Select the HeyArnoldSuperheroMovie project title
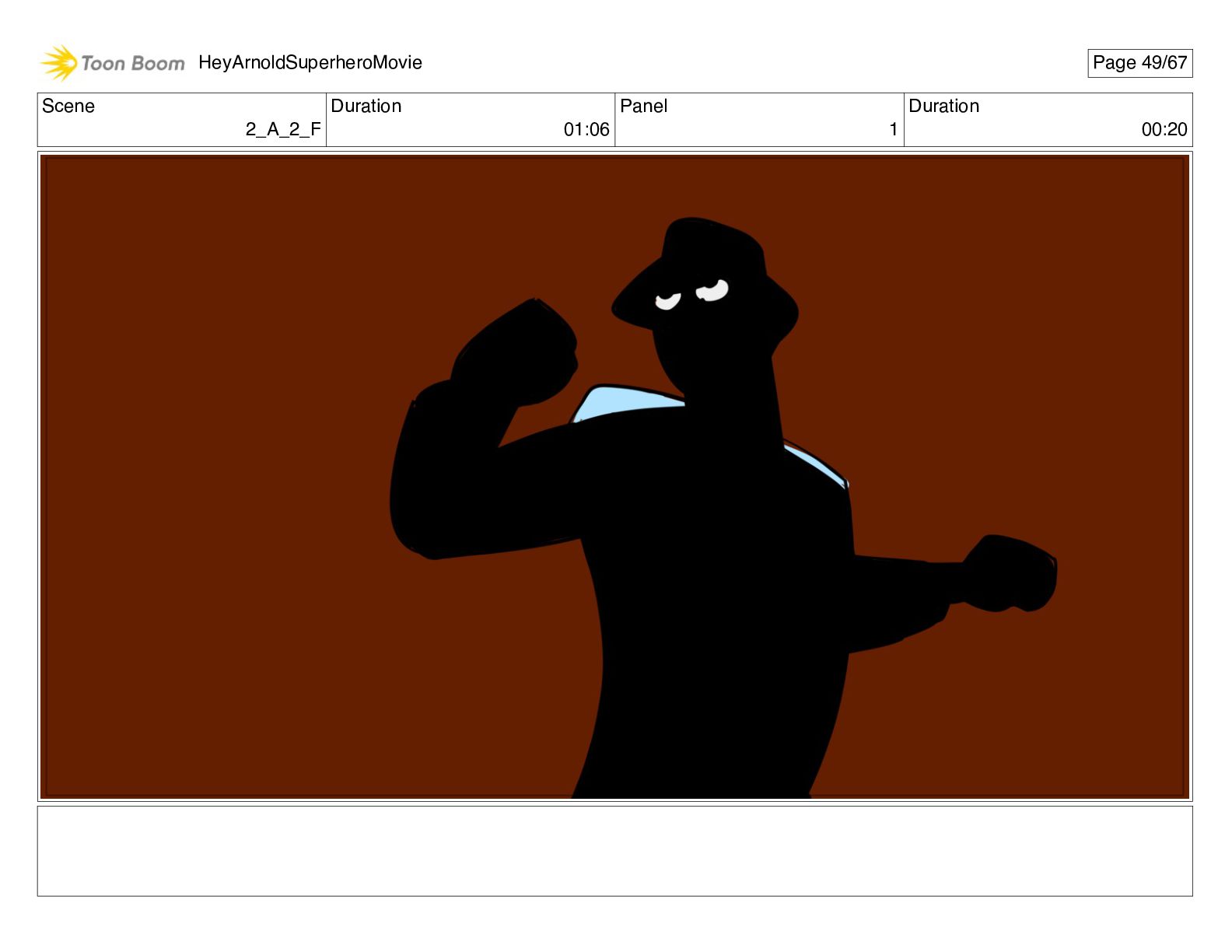 [310, 62]
